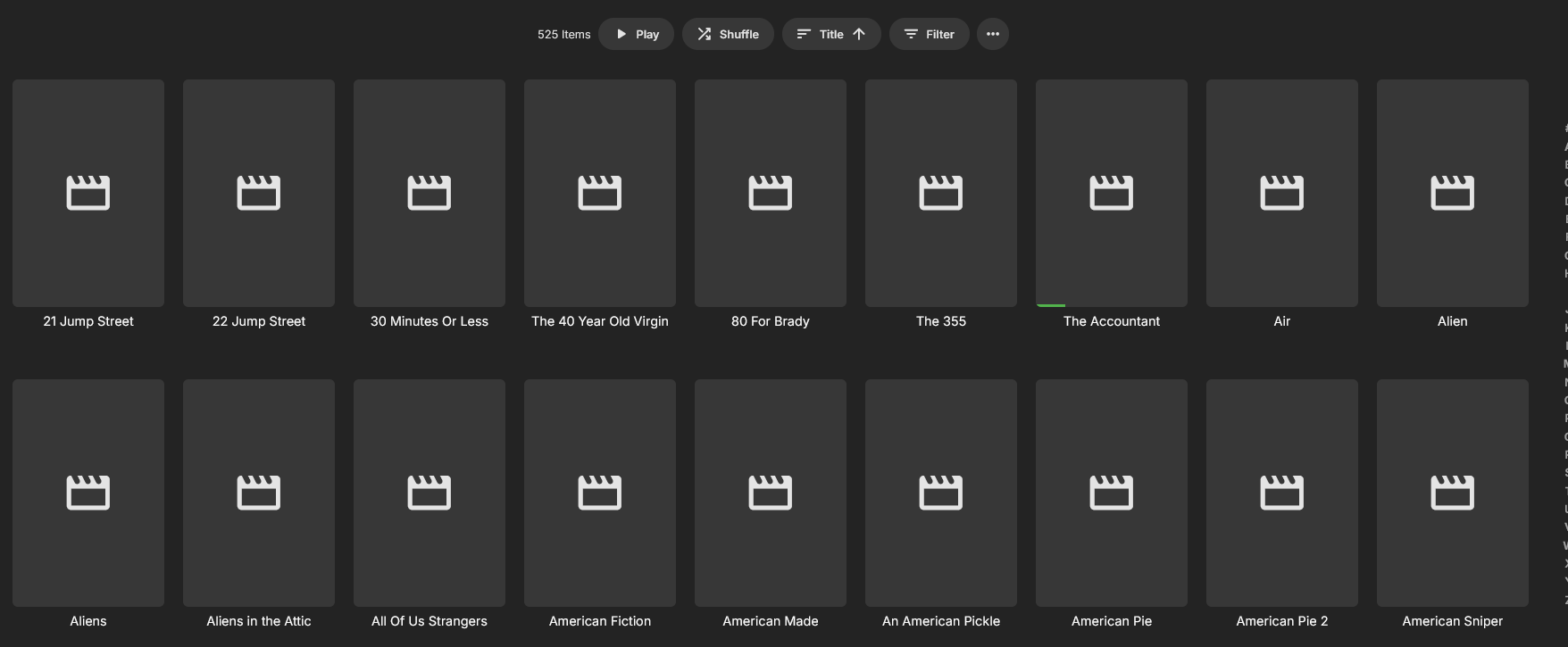Viewport: 1568px width, 647px height.
Task: Click the "American Sniper" title text
Action: 1453,621
